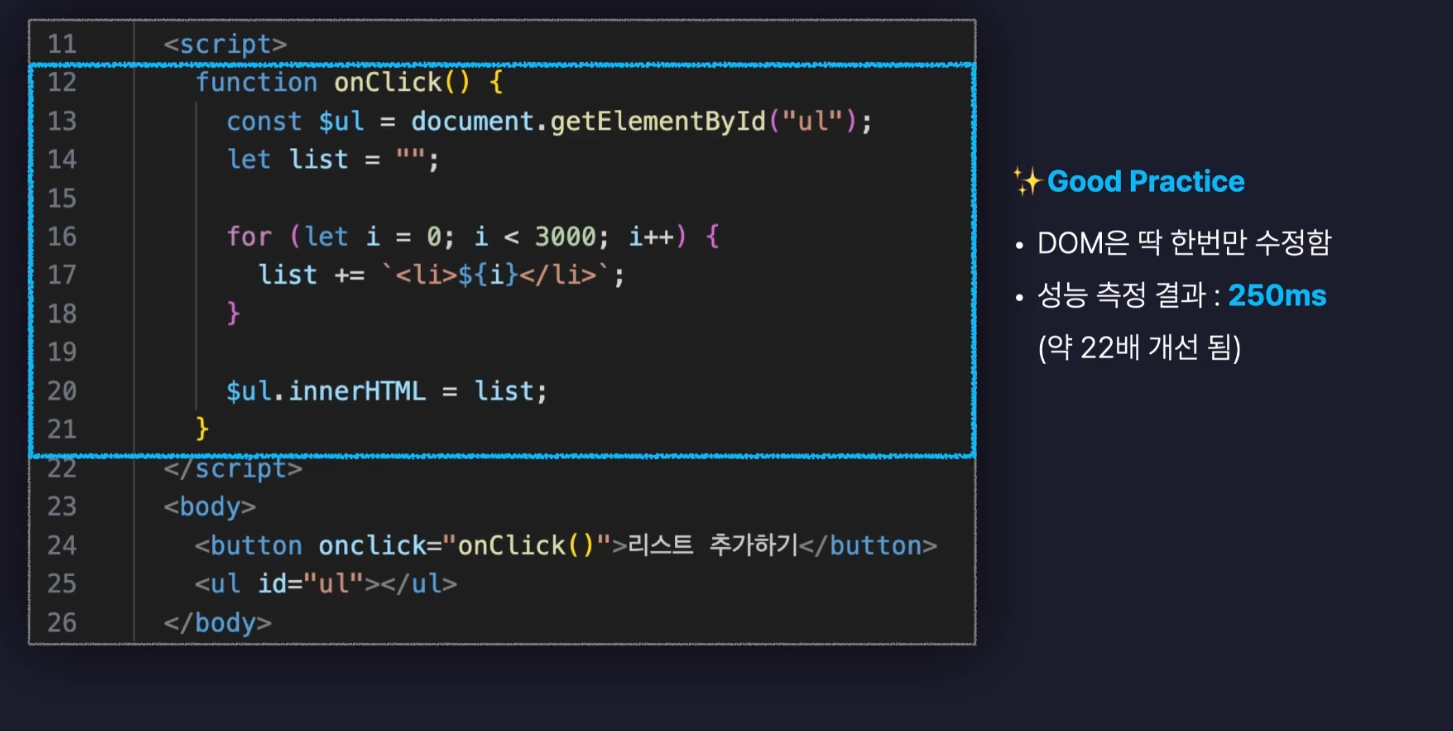
Task: Select the 'function onClick()' declaration text
Action: point(333,82)
